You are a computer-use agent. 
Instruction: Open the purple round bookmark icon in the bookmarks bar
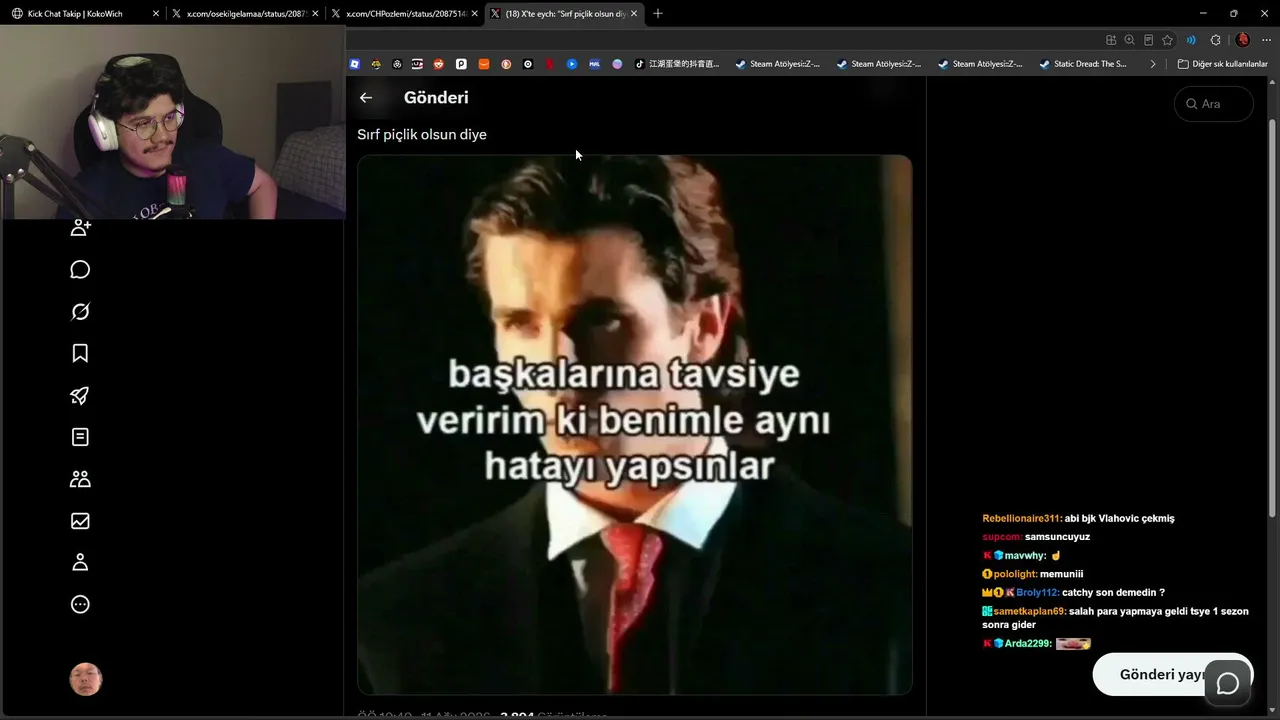point(617,64)
